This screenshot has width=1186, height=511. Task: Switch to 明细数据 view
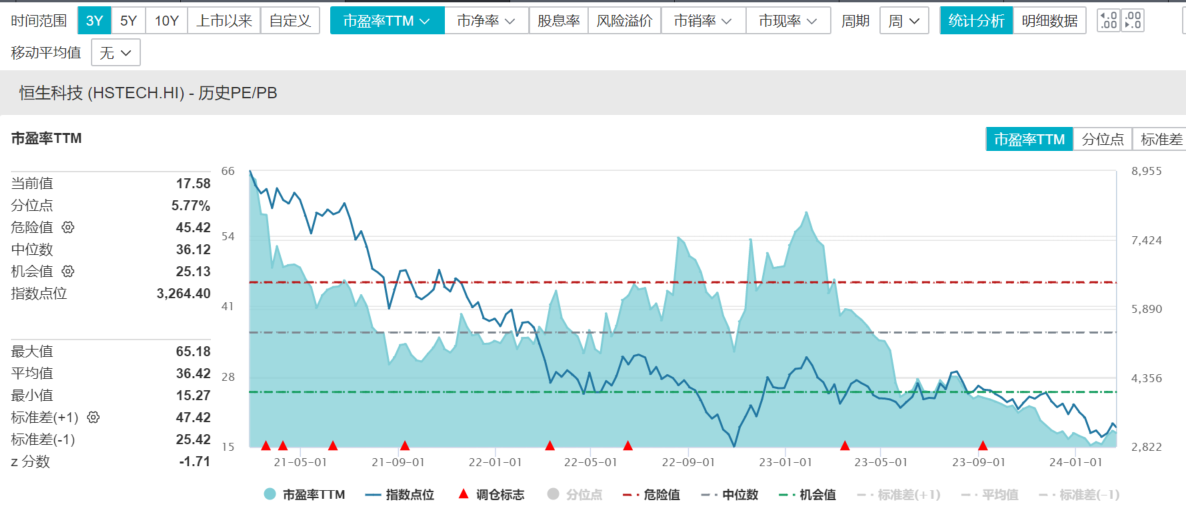click(x=1049, y=20)
